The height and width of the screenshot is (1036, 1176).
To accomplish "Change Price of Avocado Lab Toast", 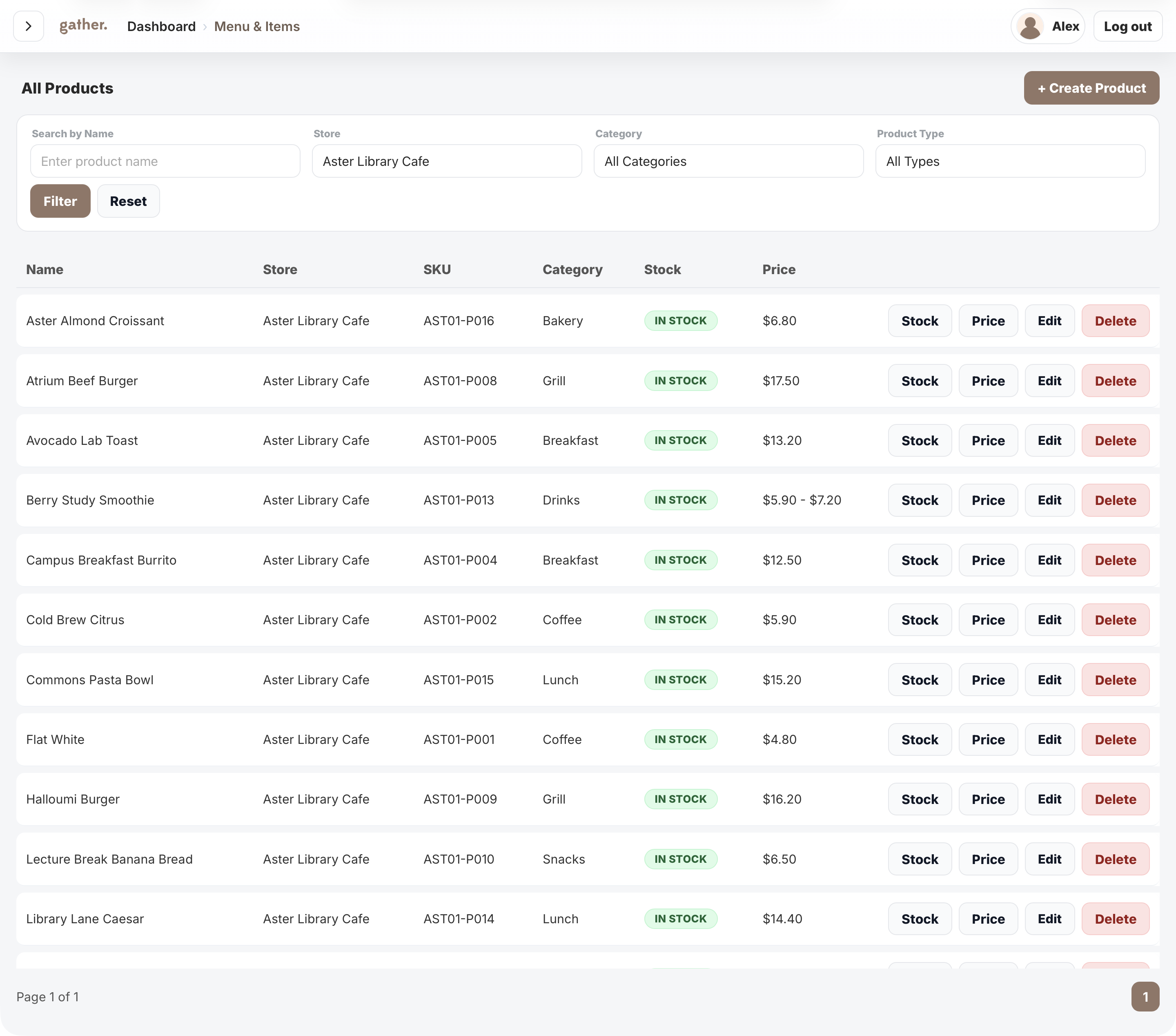I will pos(988,441).
